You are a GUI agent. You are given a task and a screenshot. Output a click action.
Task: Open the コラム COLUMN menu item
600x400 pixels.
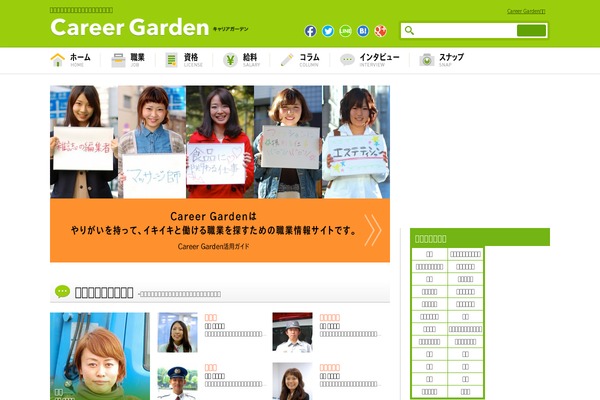(309, 60)
